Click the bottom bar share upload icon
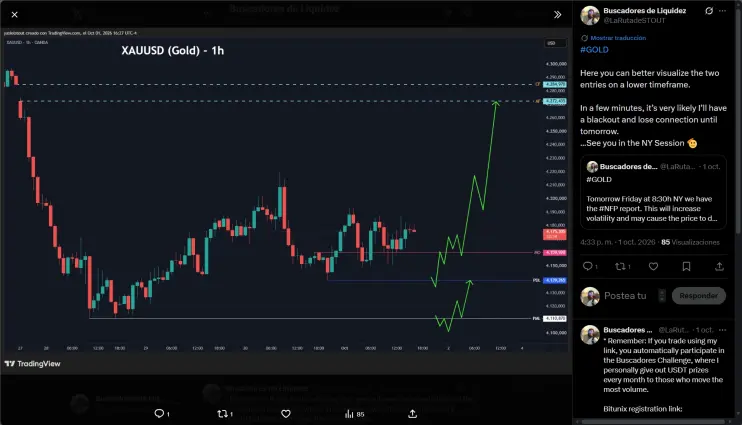 [413, 414]
